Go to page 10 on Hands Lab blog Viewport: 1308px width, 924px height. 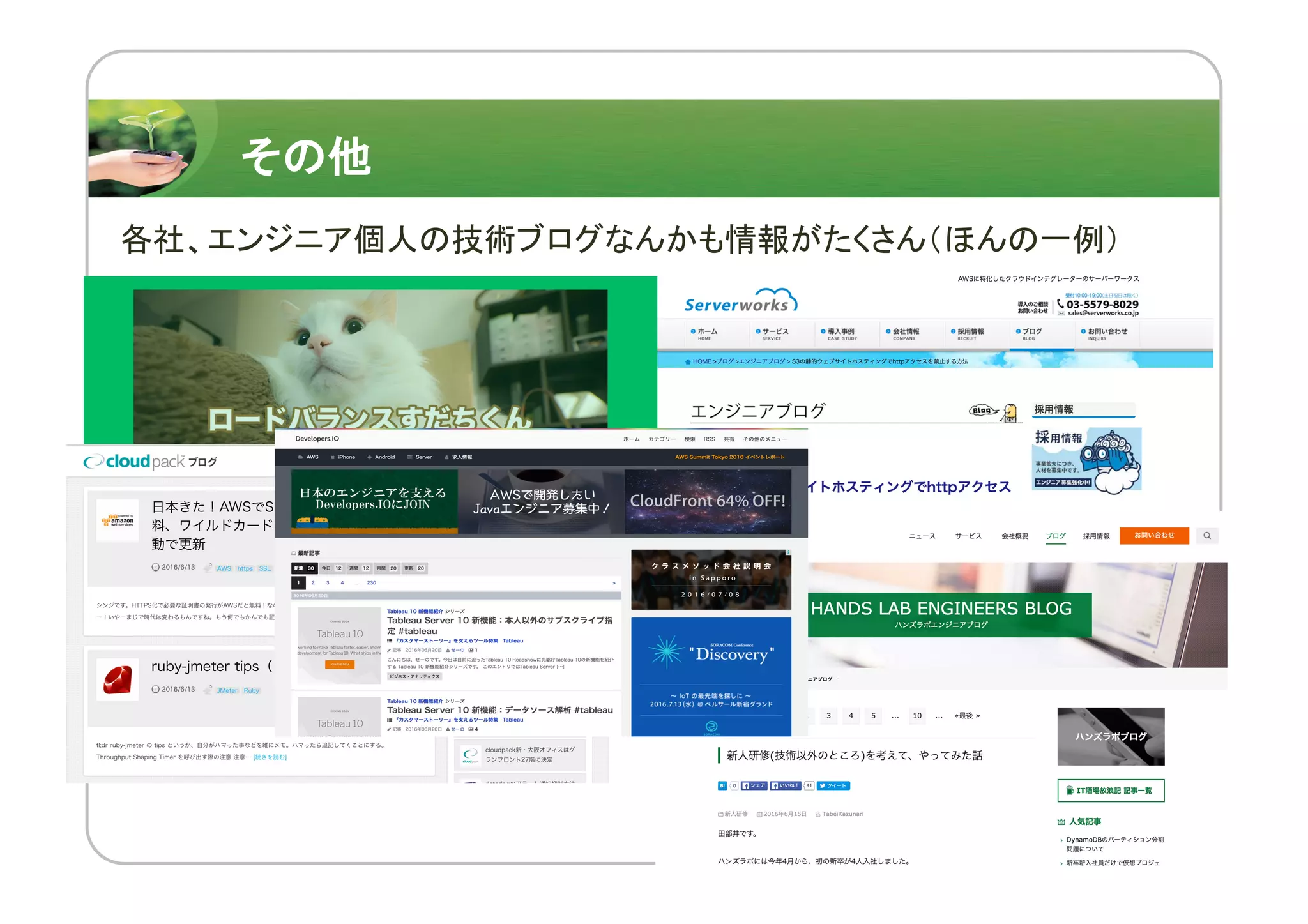(916, 716)
